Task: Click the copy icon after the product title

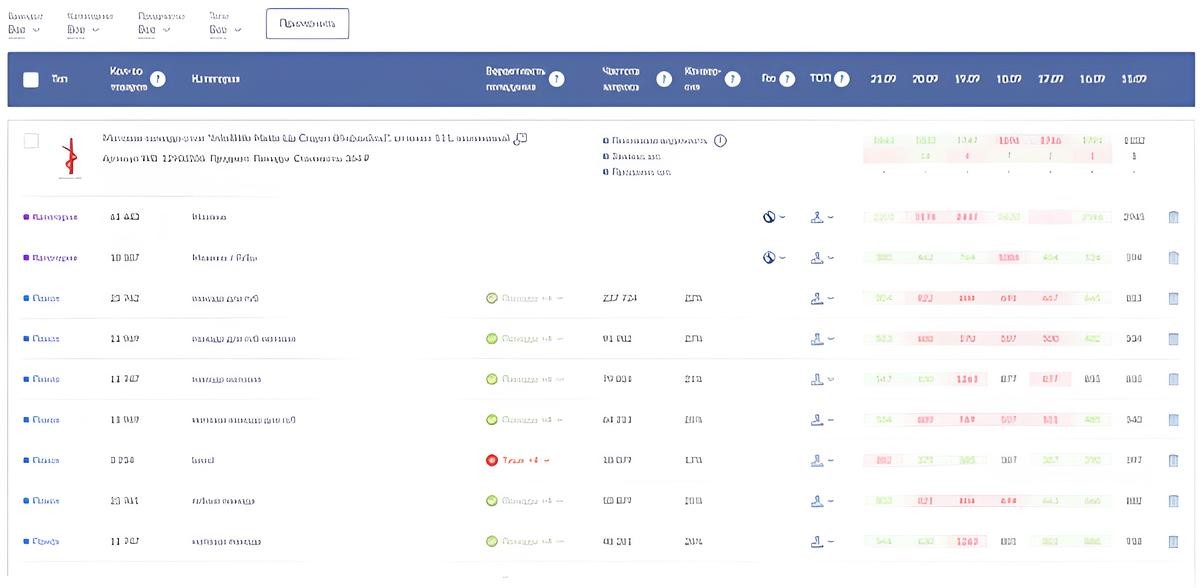Action: point(520,139)
